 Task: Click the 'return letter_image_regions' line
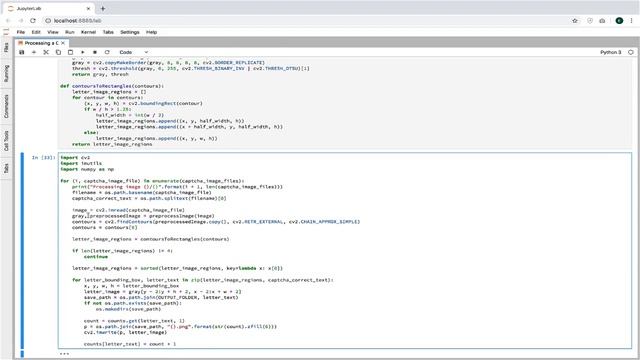click(112, 144)
